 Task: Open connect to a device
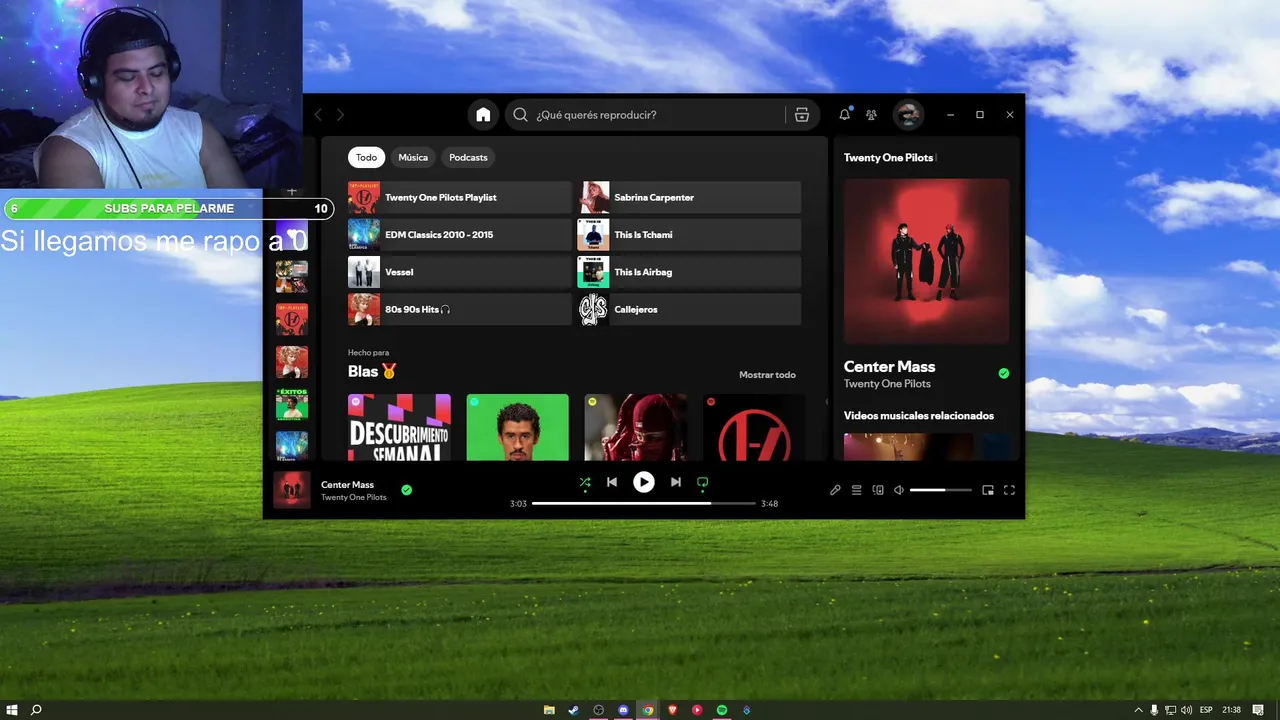[x=878, y=490]
